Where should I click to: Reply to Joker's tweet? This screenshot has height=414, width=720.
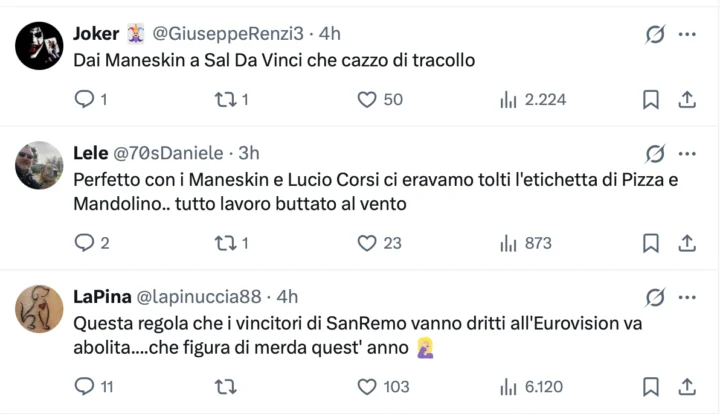(84, 99)
